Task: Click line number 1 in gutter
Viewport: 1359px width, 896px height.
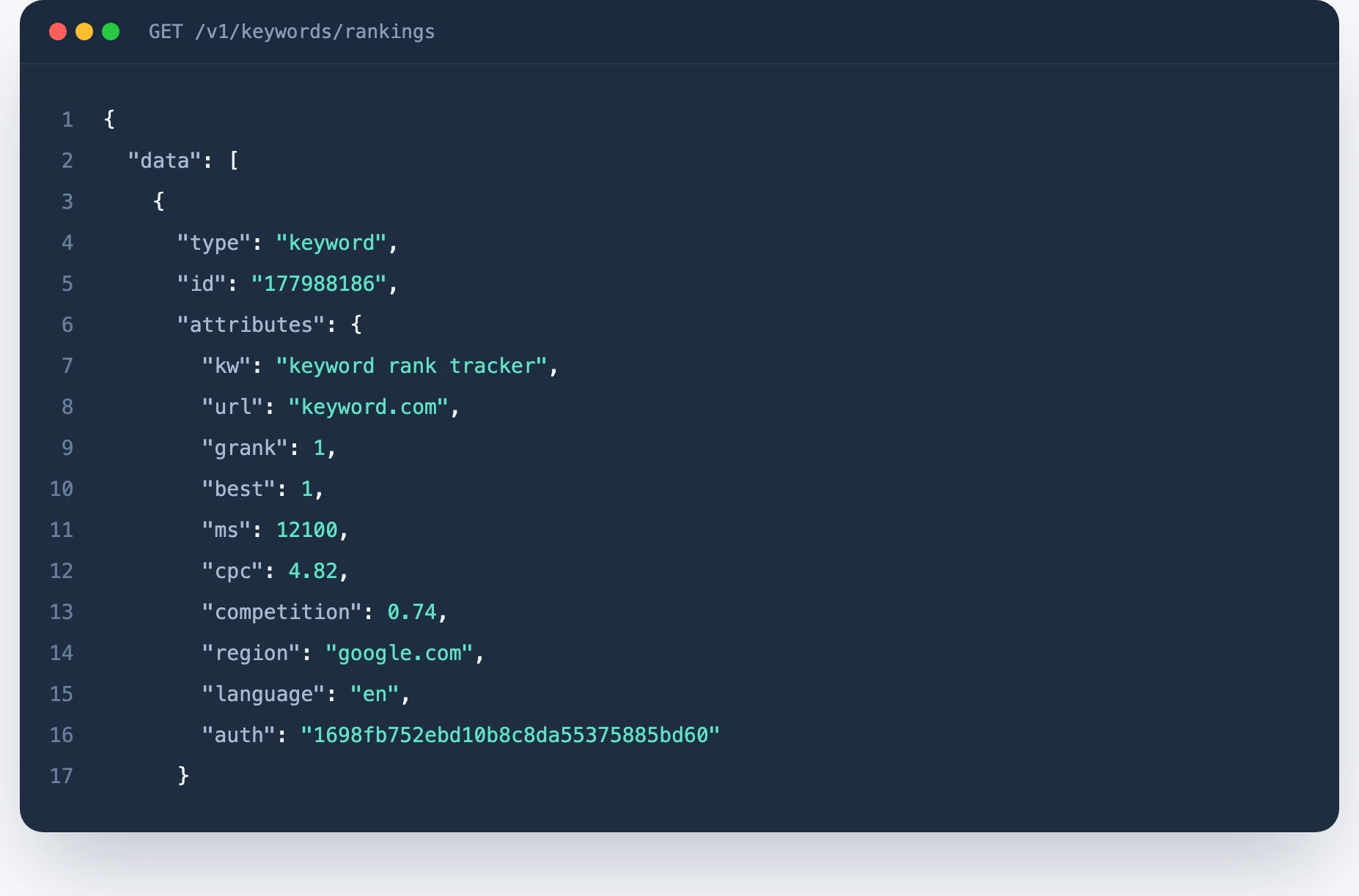Action: click(67, 119)
